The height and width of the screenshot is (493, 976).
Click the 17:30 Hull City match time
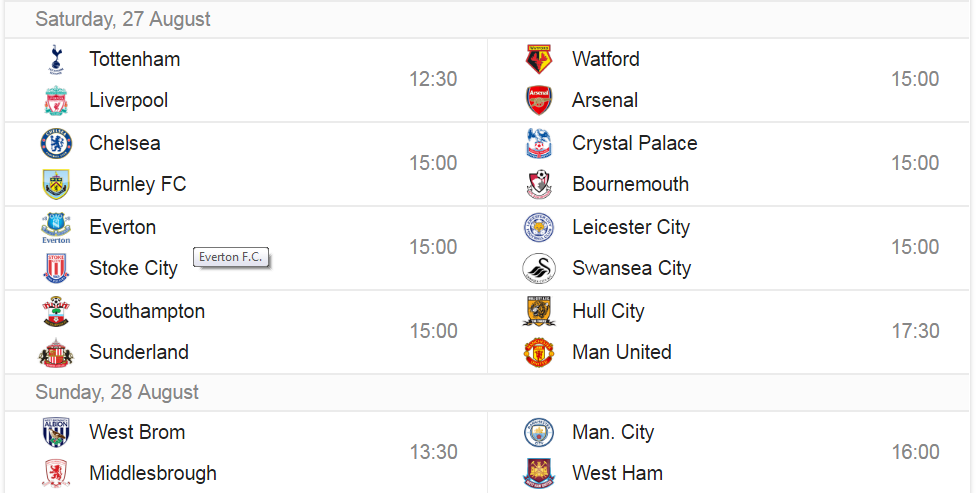[915, 331]
